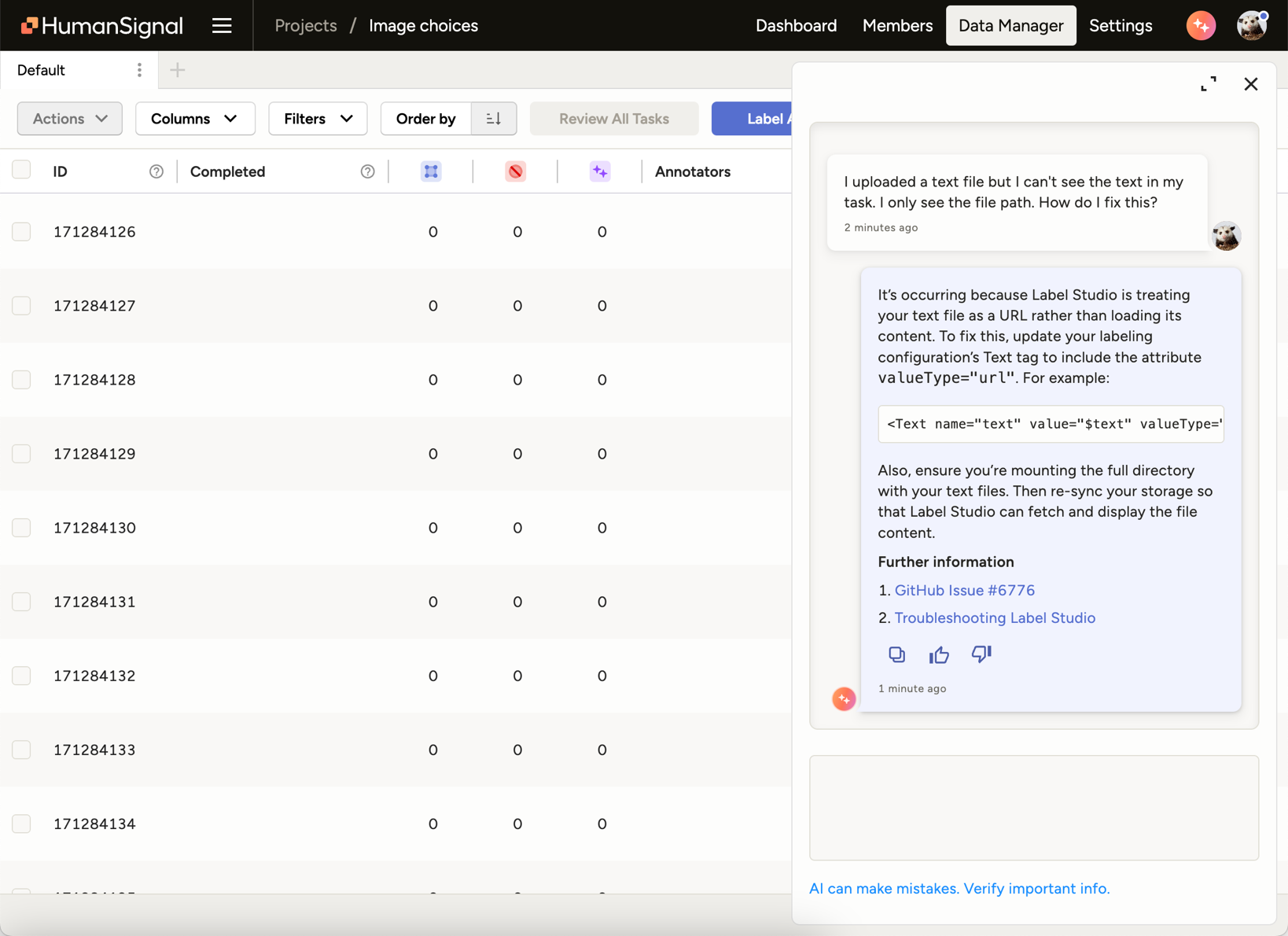The width and height of the screenshot is (1288, 936).
Task: Switch to the Members tab
Action: point(897,25)
